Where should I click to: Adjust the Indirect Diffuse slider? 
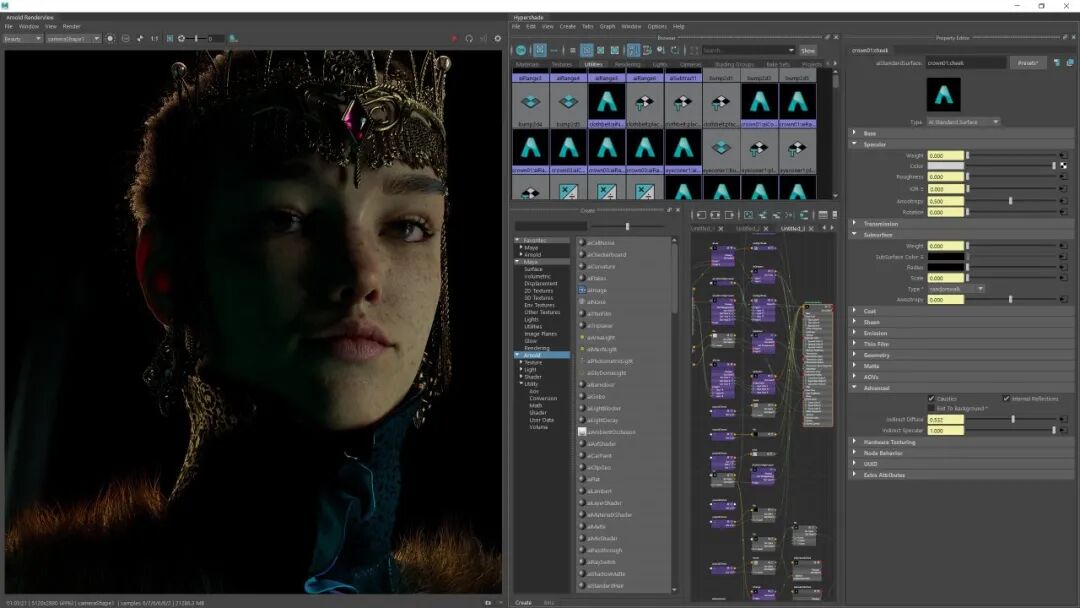[x=1011, y=419]
